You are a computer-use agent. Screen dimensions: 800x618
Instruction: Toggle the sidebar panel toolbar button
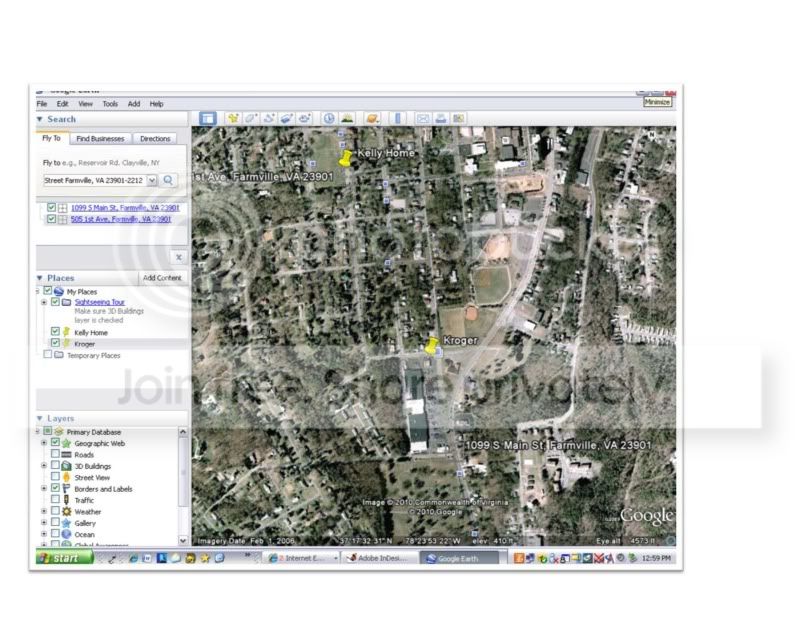pyautogui.click(x=207, y=118)
